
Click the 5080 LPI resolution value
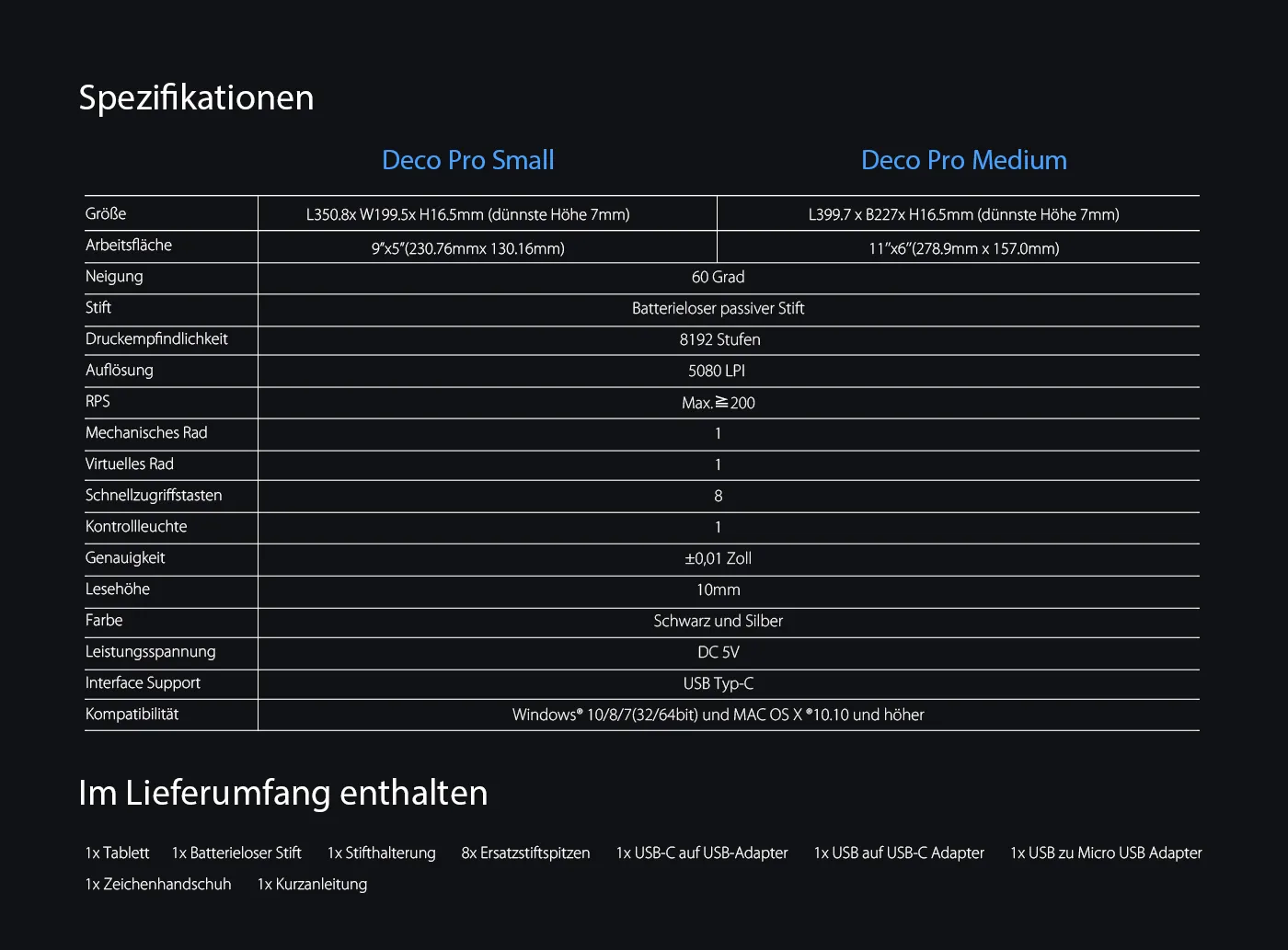(717, 371)
